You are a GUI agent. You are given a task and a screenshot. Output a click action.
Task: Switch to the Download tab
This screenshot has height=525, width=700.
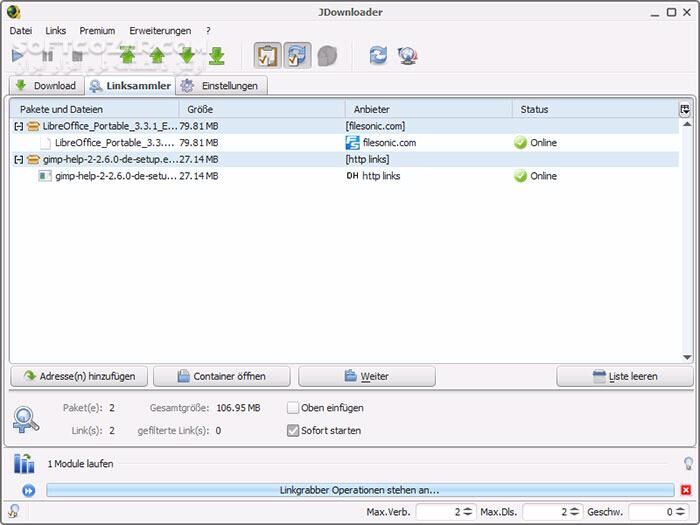click(x=46, y=86)
